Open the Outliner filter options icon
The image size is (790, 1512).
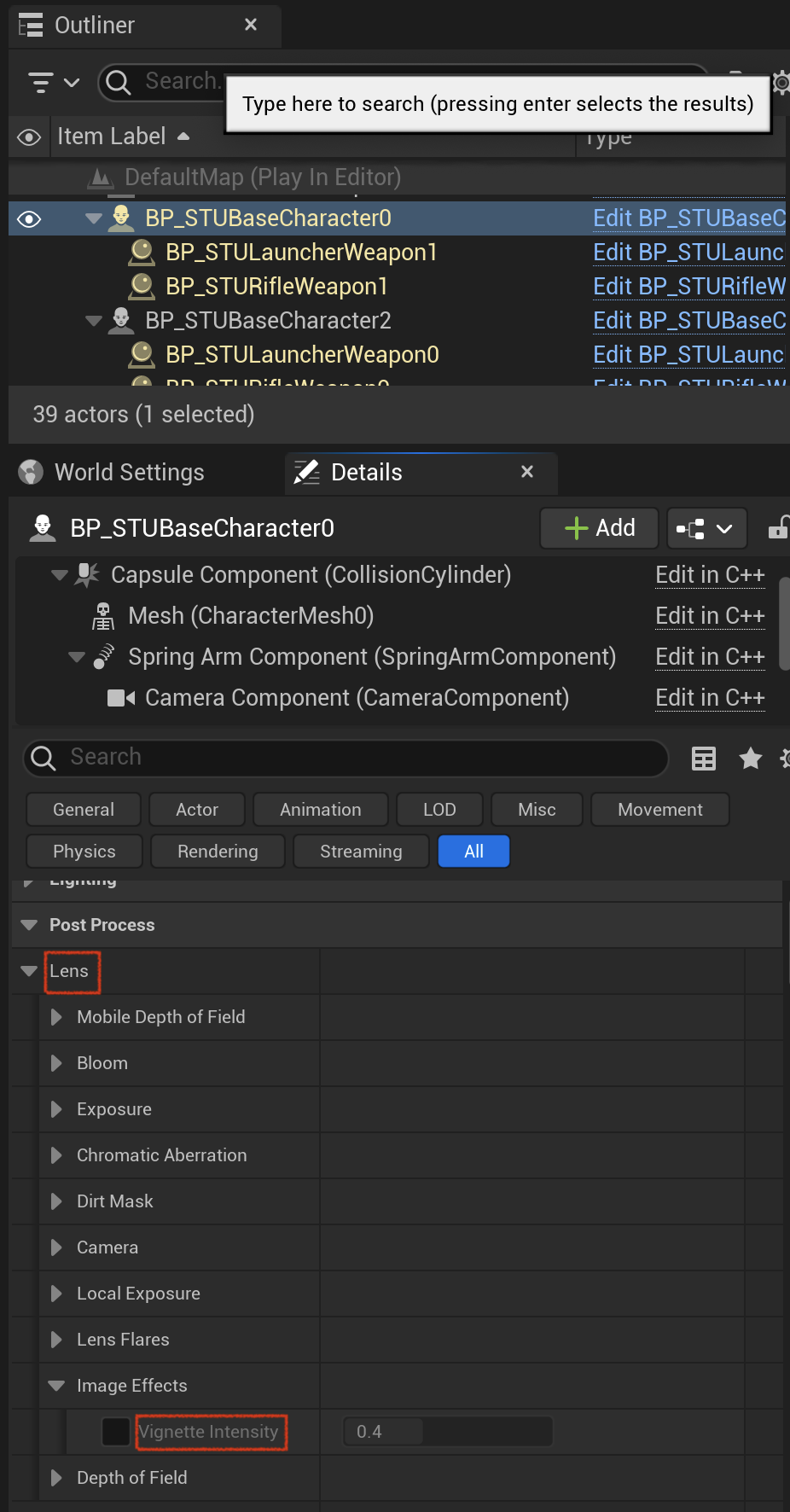[53, 83]
